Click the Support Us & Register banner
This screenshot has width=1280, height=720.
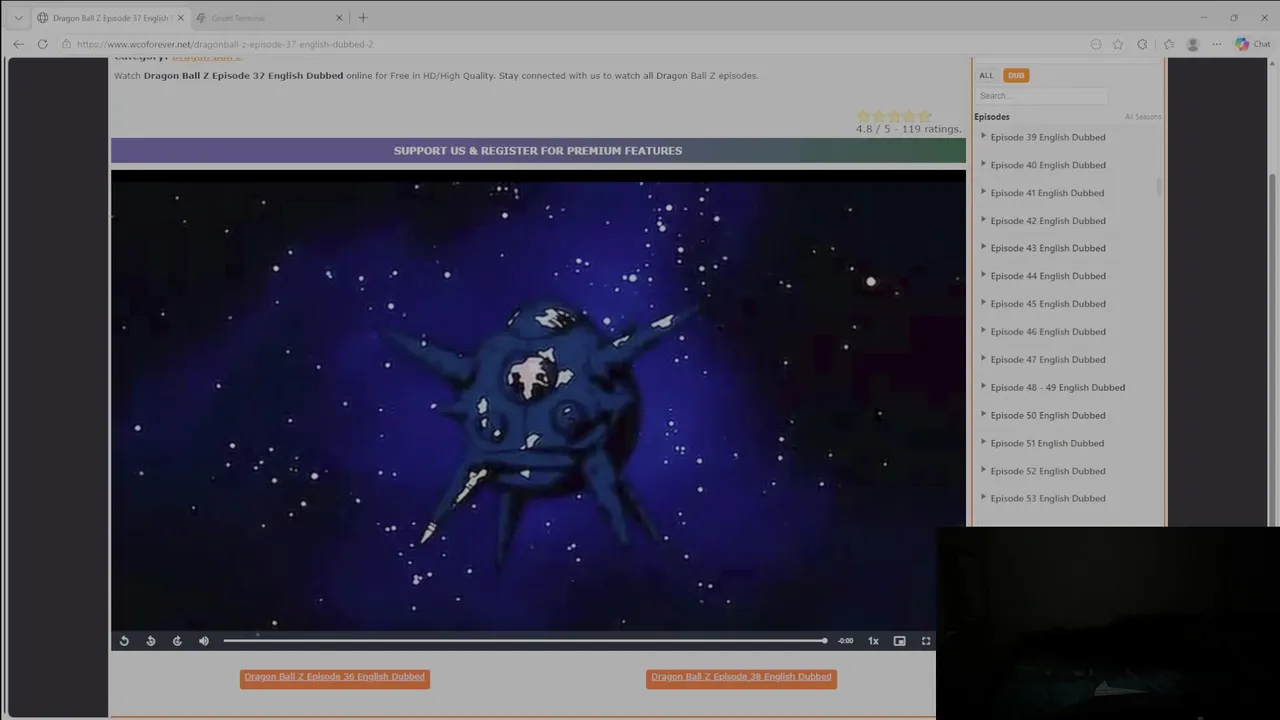[538, 151]
